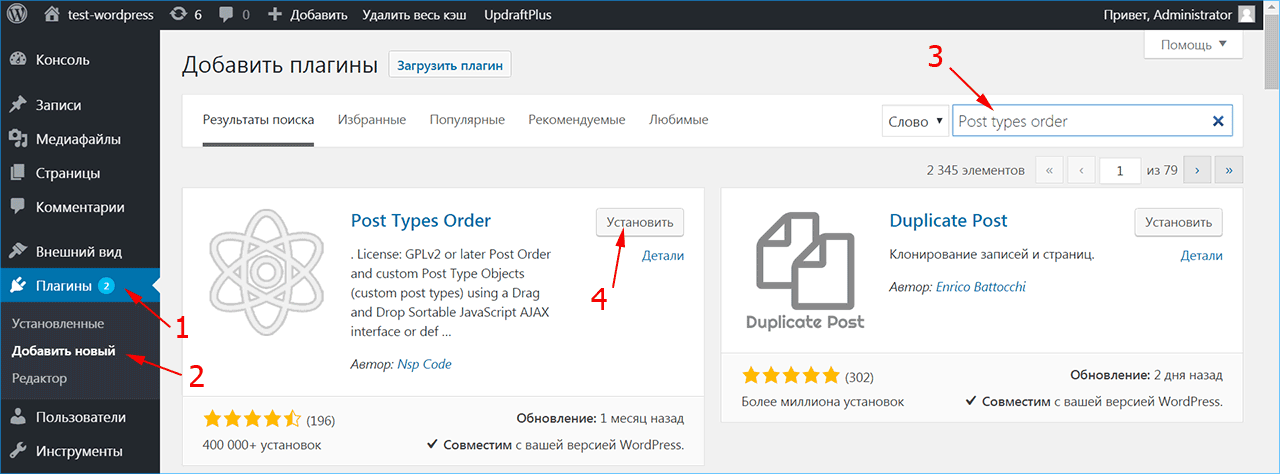
Task: Expand the Помощь help dropdown
Action: (1193, 45)
